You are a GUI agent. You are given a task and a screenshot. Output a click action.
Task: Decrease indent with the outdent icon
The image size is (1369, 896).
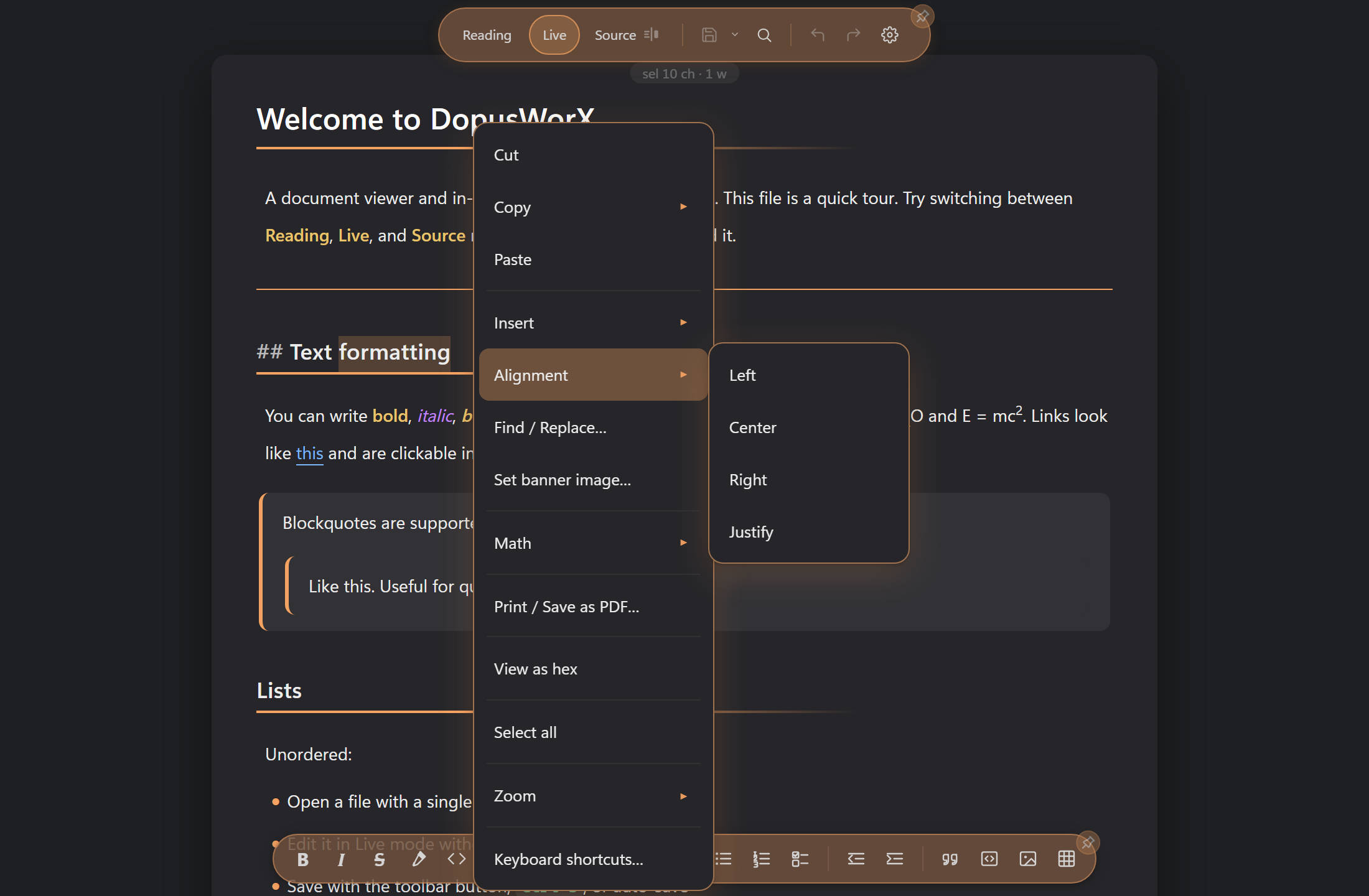tap(856, 859)
